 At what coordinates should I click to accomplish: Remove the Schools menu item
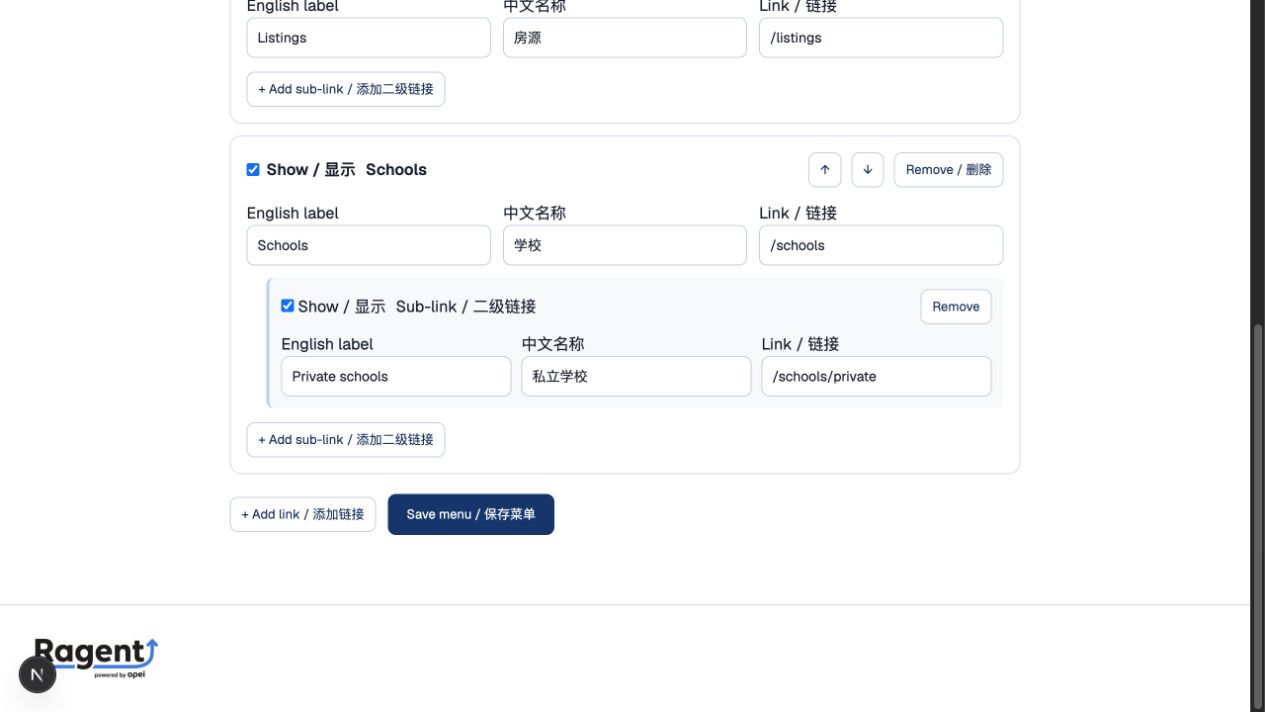click(x=948, y=170)
